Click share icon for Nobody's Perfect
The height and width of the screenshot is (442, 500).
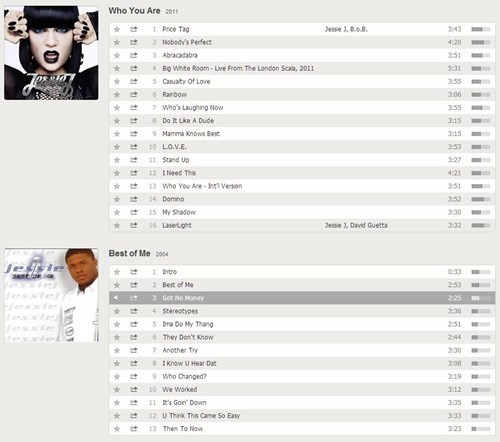(134, 42)
